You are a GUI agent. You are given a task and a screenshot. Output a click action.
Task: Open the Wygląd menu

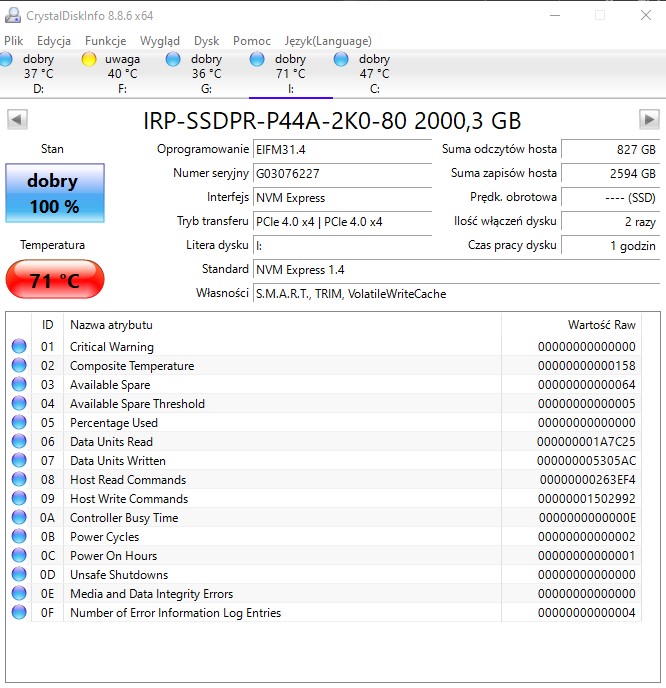tap(160, 41)
